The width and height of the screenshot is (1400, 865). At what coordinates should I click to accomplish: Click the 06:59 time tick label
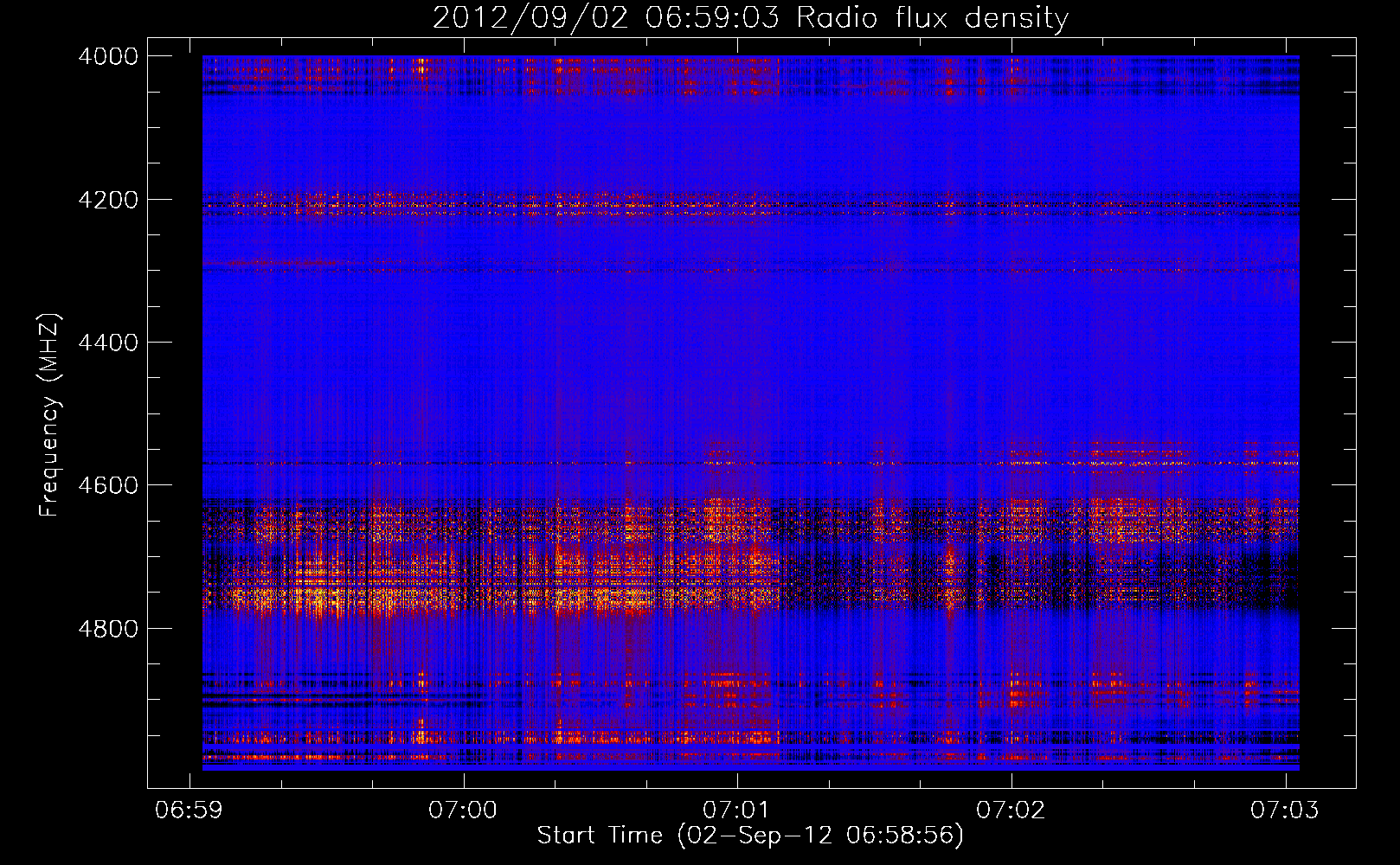[189, 810]
